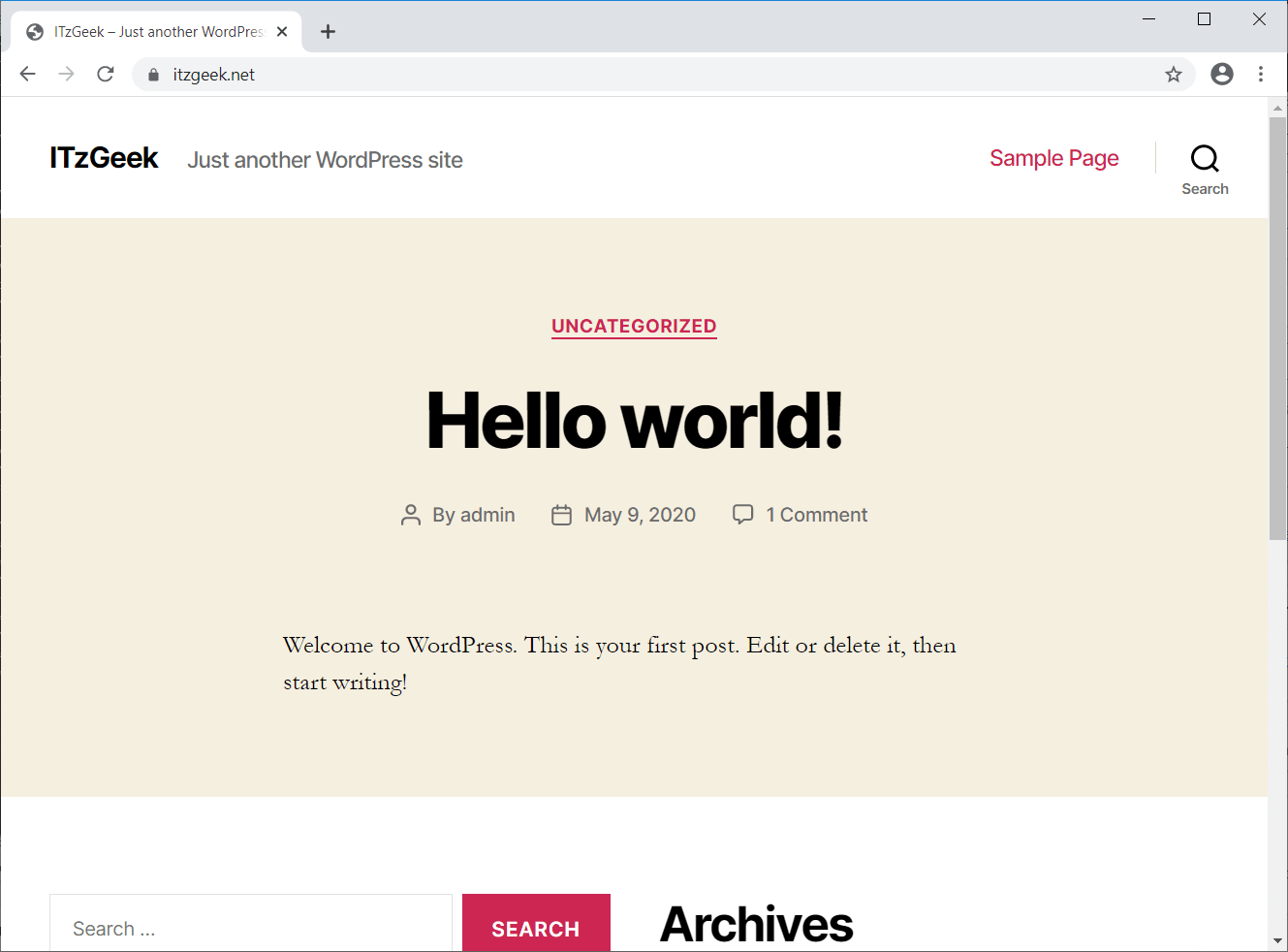This screenshot has height=952, width=1288.
Task: Reload the page with the refresh icon
Action: [x=106, y=75]
